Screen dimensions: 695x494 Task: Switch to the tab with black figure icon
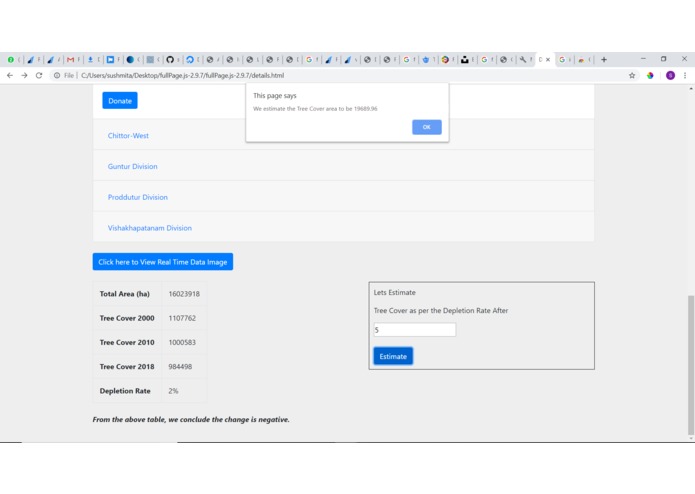coord(467,59)
